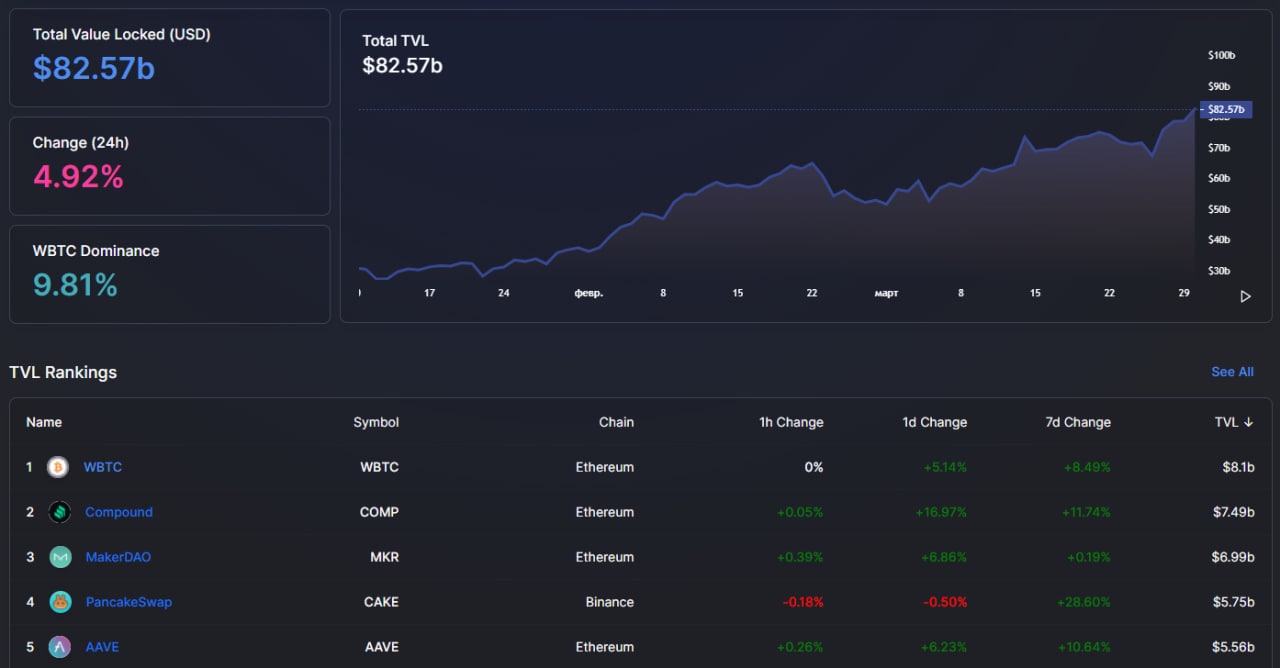Click the CAKE symbol cell
The image size is (1280, 668).
(381, 602)
